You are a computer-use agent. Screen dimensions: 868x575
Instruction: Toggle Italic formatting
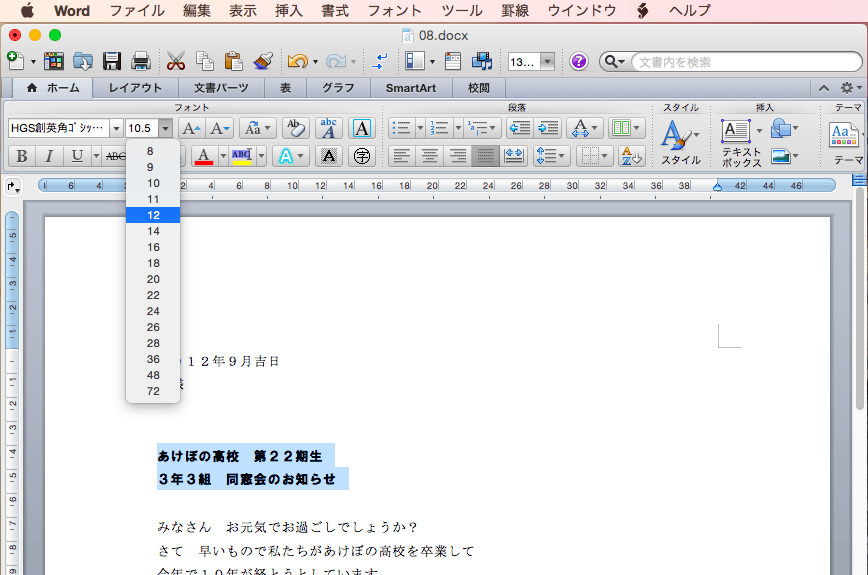[x=49, y=156]
